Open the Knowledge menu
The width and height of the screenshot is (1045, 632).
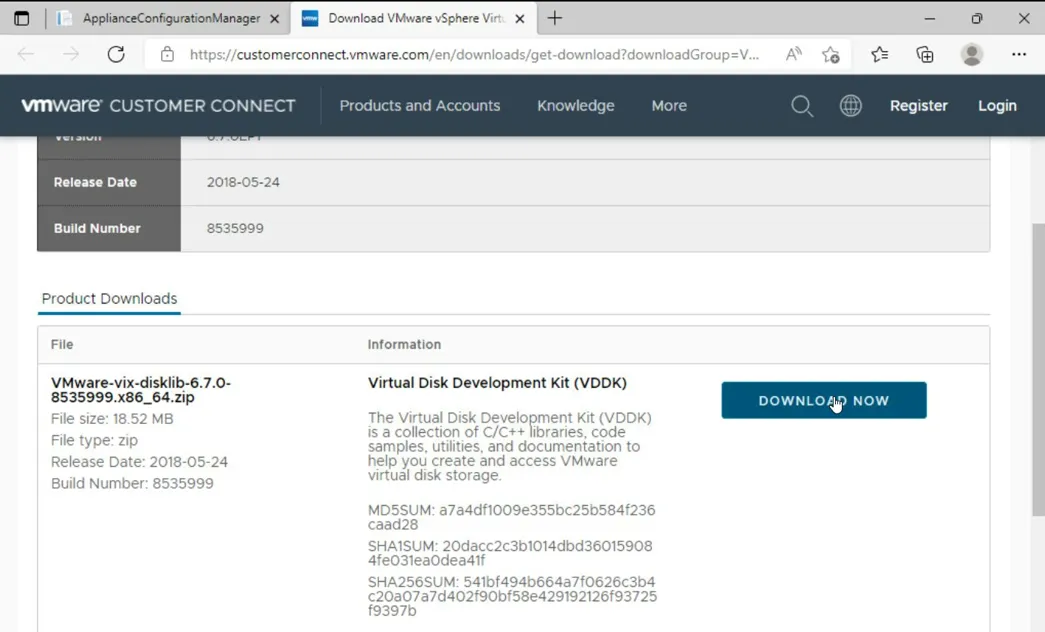[x=576, y=105]
